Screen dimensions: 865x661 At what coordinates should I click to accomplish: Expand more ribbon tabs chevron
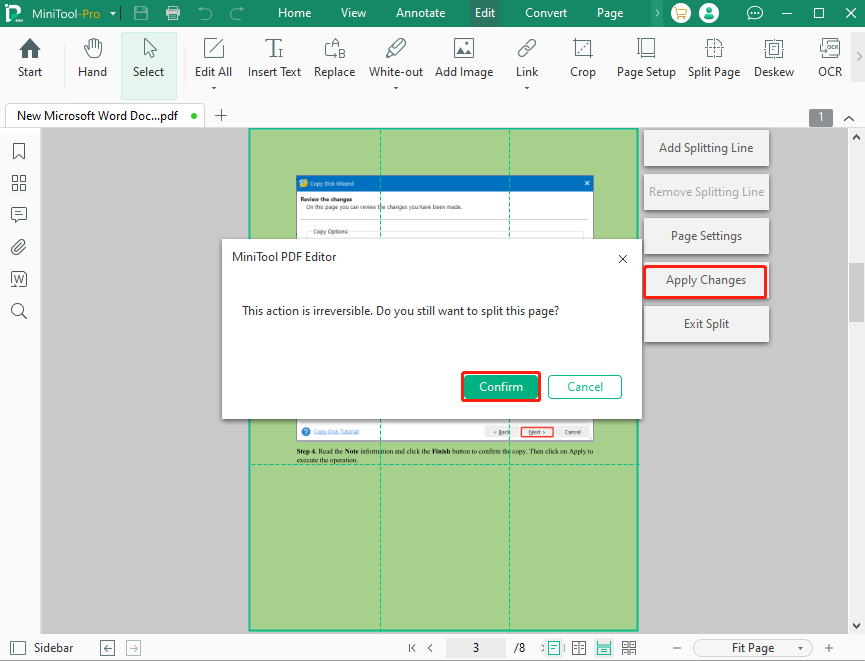coord(657,13)
